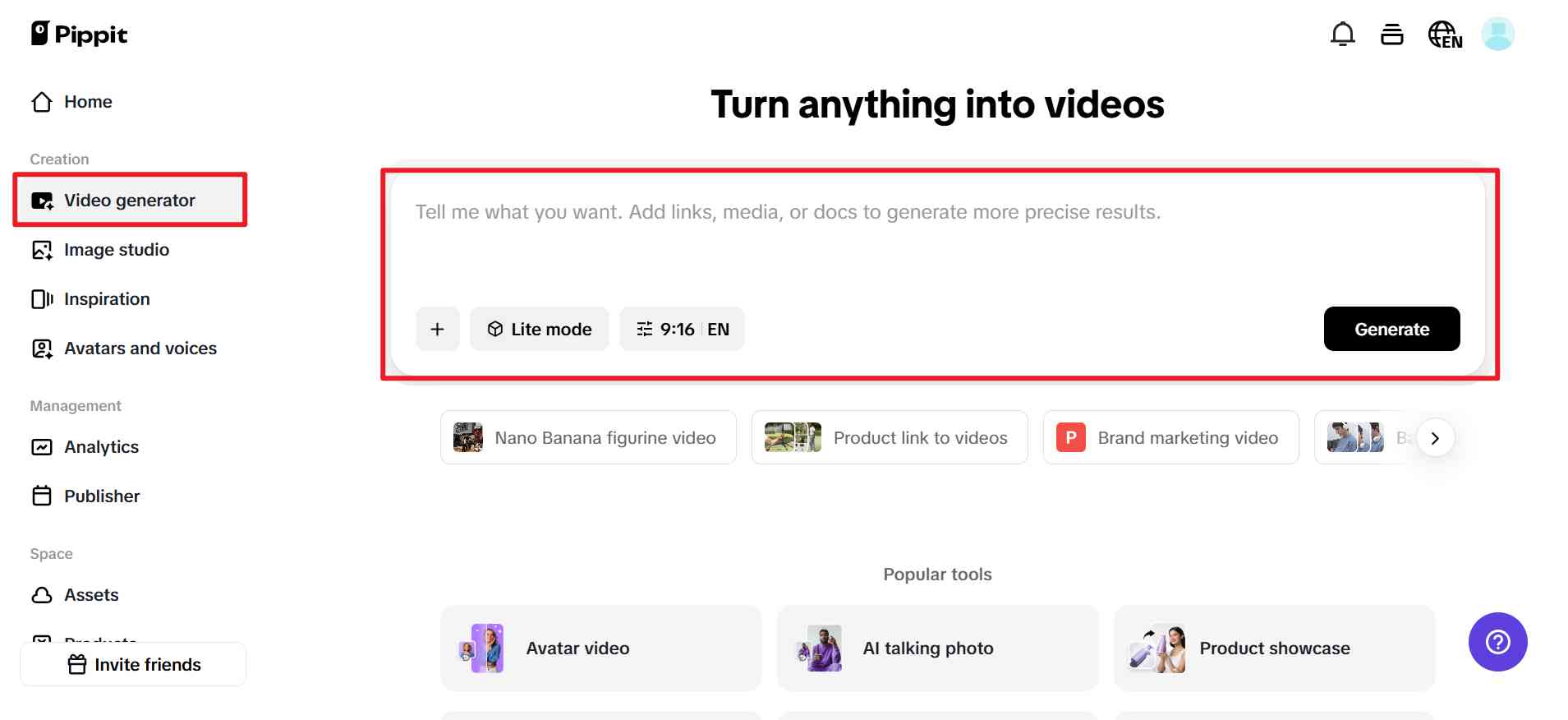This screenshot has width=1568, height=720.
Task: Click the purple help question mark button
Action: 1497,642
